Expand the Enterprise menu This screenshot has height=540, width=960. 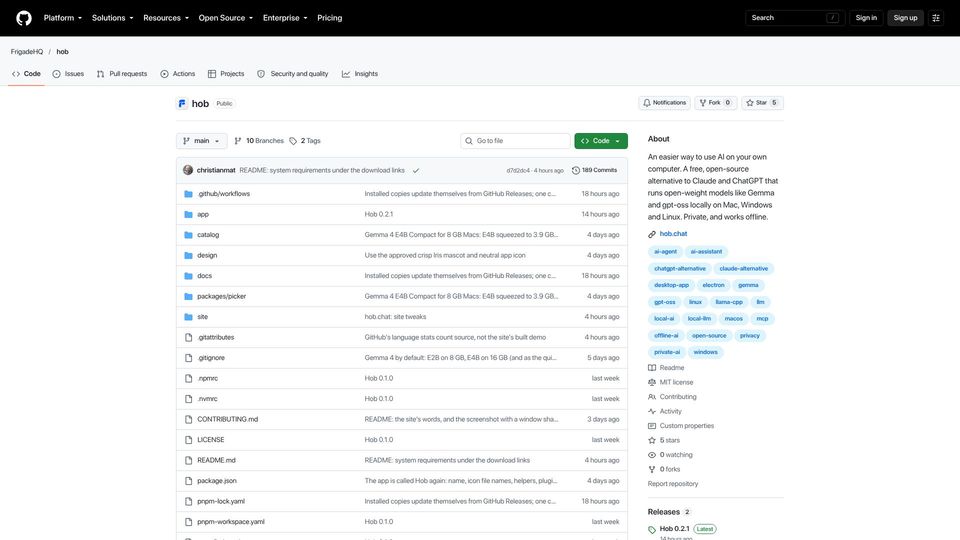pyautogui.click(x=285, y=18)
